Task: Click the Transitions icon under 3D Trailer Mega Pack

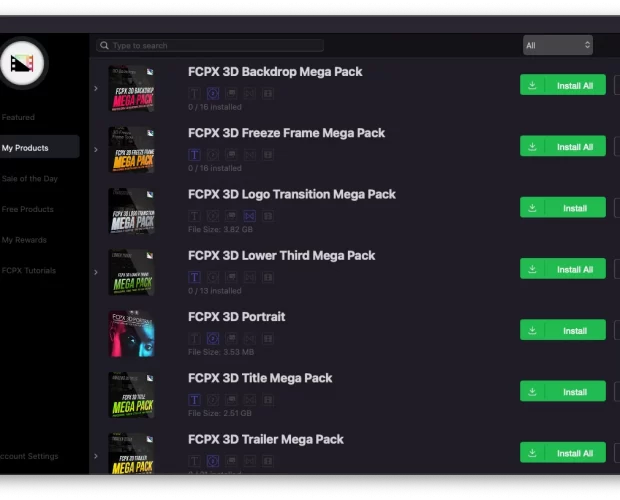Action: click(x=250, y=461)
